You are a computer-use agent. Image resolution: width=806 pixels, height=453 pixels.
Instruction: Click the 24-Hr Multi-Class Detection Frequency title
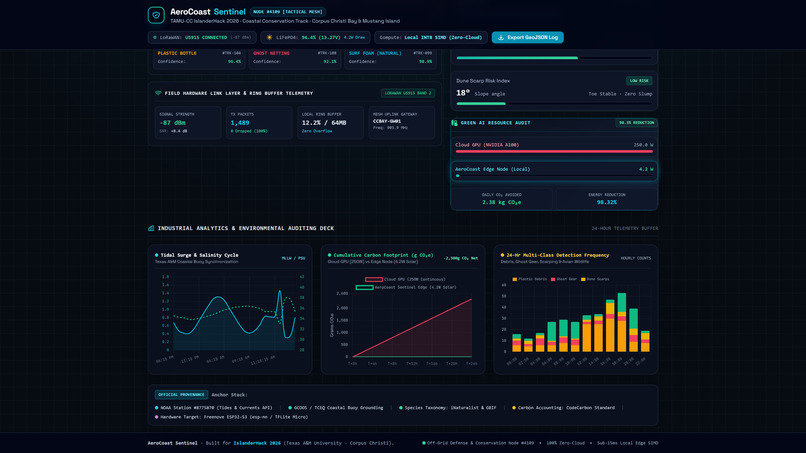pyautogui.click(x=558, y=255)
